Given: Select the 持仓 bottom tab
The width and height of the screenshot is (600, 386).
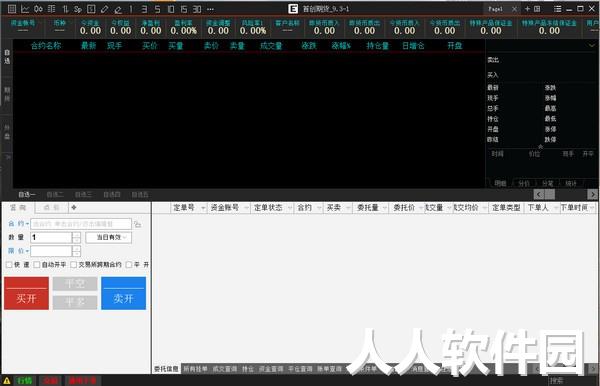Looking at the screenshot, I should point(248,369).
